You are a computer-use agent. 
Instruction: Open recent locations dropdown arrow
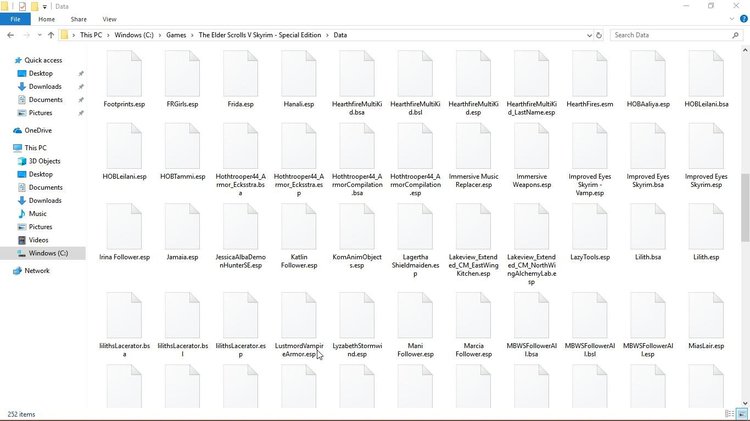tap(39, 35)
